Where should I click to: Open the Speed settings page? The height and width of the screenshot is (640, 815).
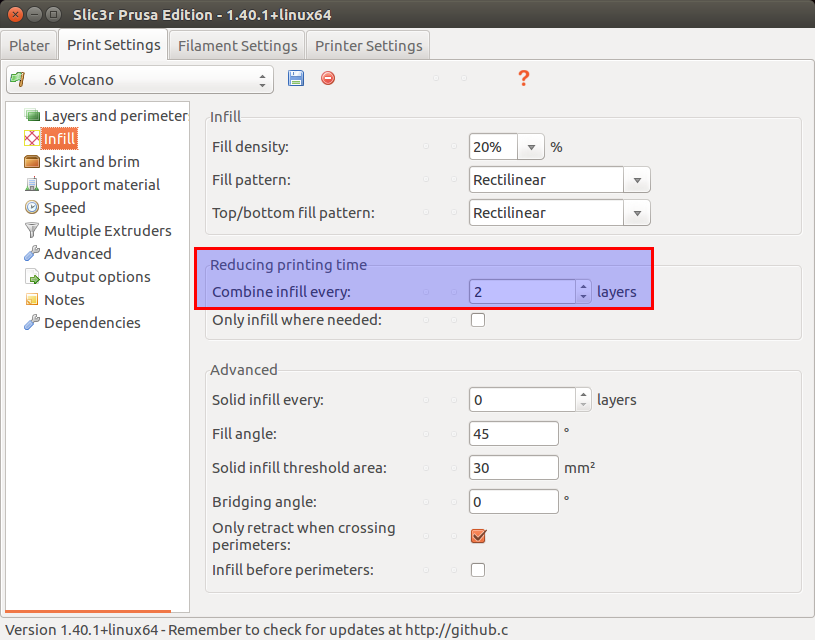click(64, 207)
